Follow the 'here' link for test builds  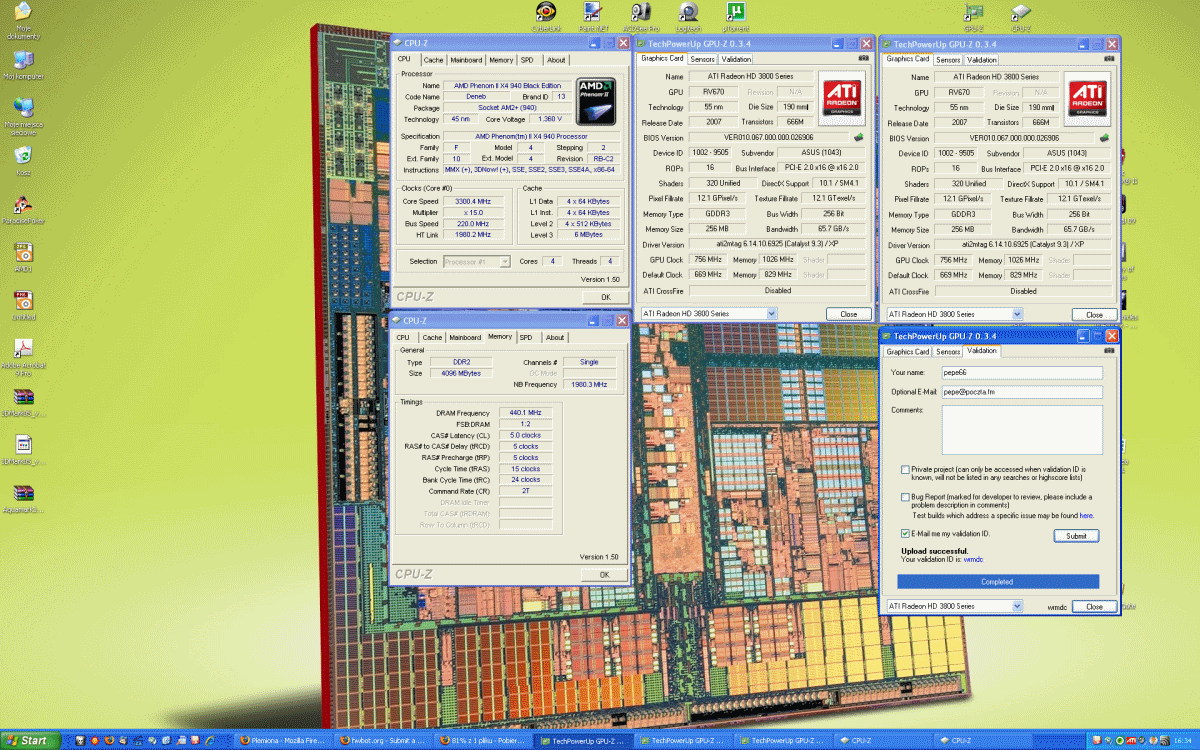(x=1086, y=515)
